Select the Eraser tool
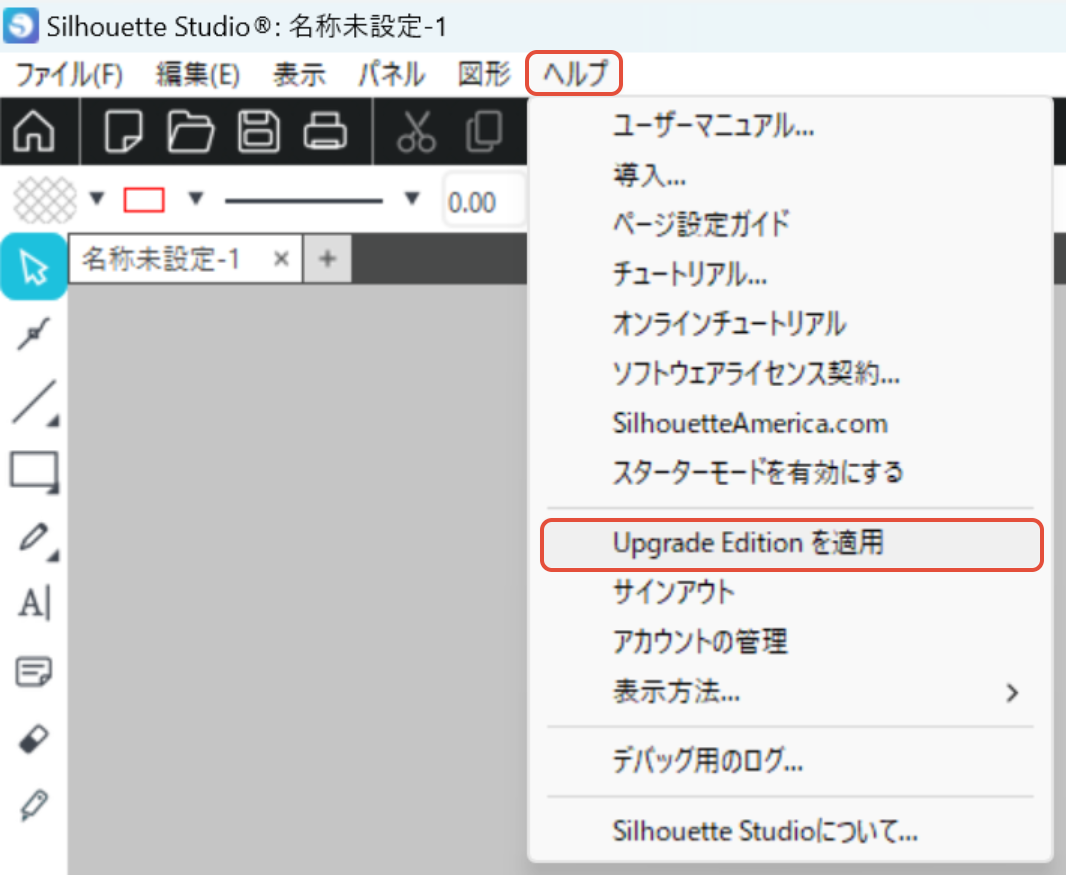The image size is (1066, 875). point(33,739)
